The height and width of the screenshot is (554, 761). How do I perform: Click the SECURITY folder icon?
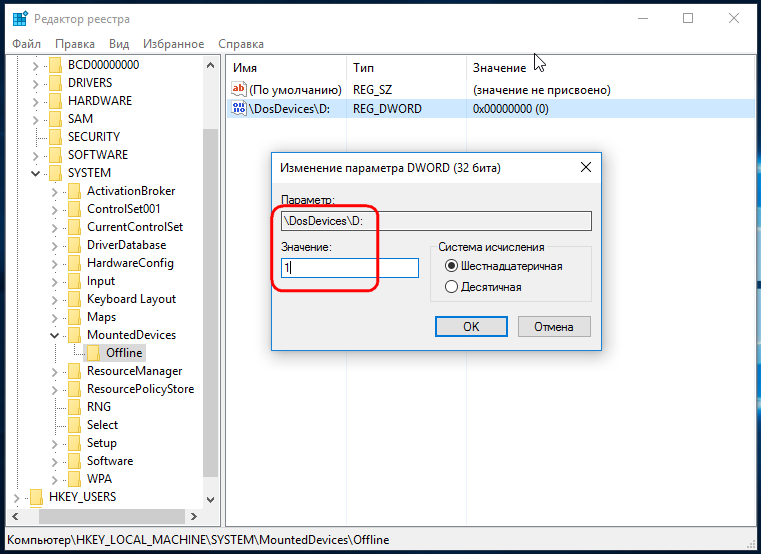[x=56, y=137]
